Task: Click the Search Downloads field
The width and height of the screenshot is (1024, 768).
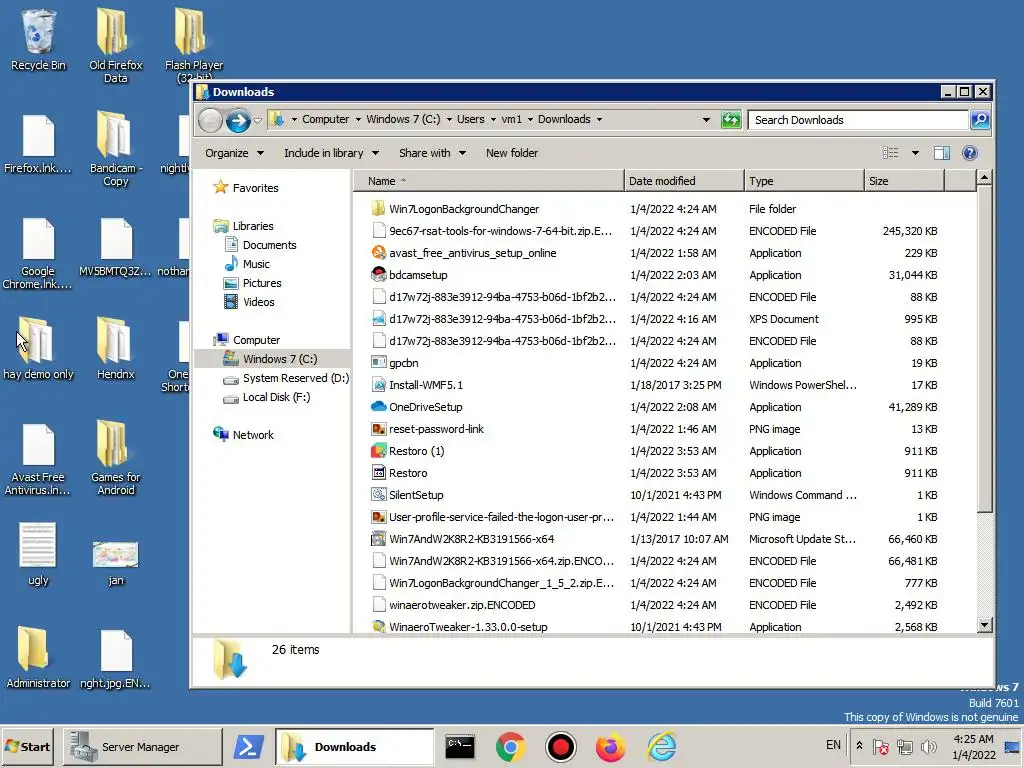Action: (858, 120)
